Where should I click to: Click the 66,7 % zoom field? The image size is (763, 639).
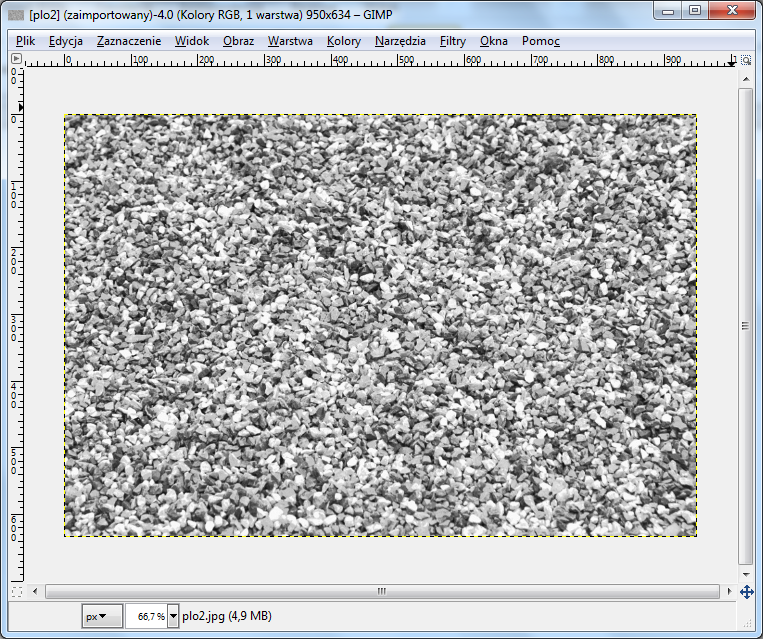click(146, 616)
